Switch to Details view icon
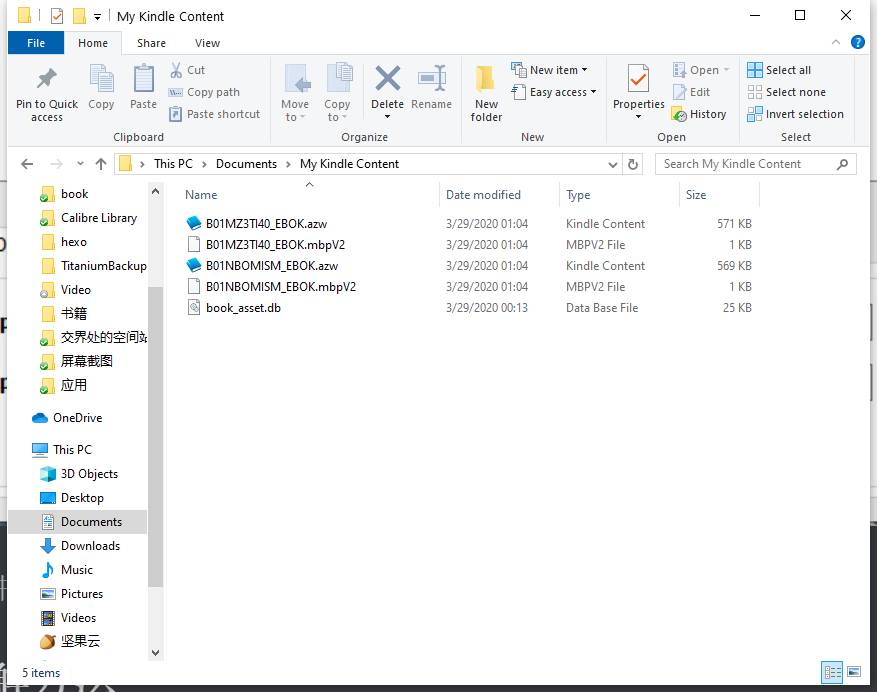The width and height of the screenshot is (877, 692). click(832, 672)
